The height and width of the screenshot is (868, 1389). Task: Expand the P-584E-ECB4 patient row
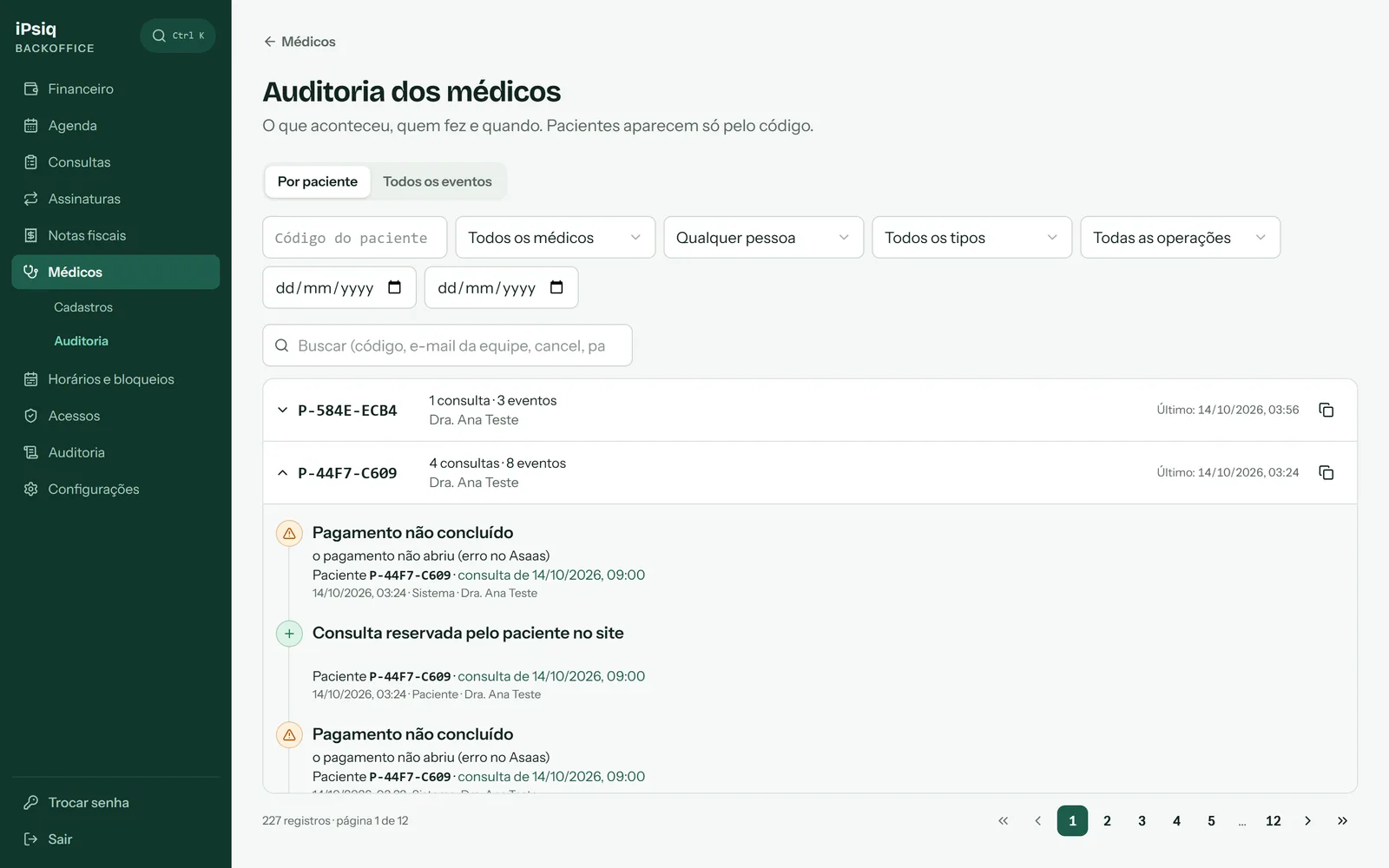pyautogui.click(x=282, y=410)
